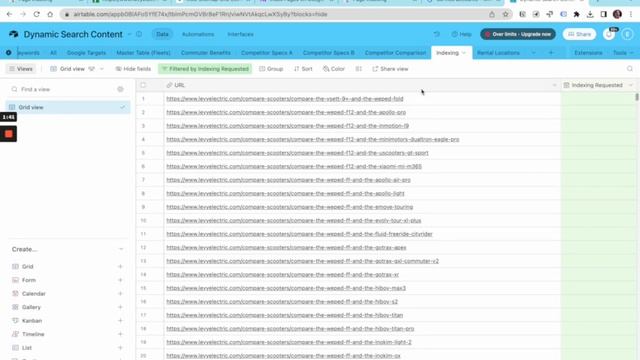The height and width of the screenshot is (360, 640).
Task: Click Over limits - Upgrade now
Action: click(x=518, y=34)
